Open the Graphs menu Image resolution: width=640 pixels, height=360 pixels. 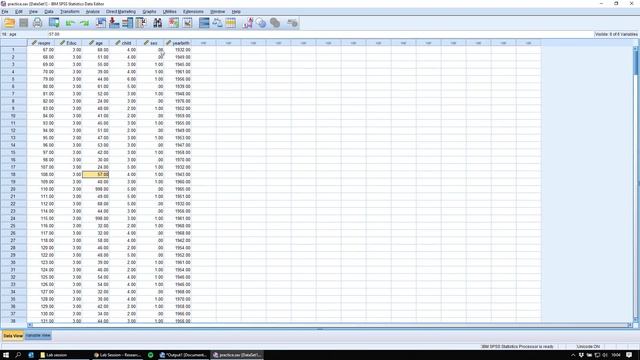pos(149,11)
